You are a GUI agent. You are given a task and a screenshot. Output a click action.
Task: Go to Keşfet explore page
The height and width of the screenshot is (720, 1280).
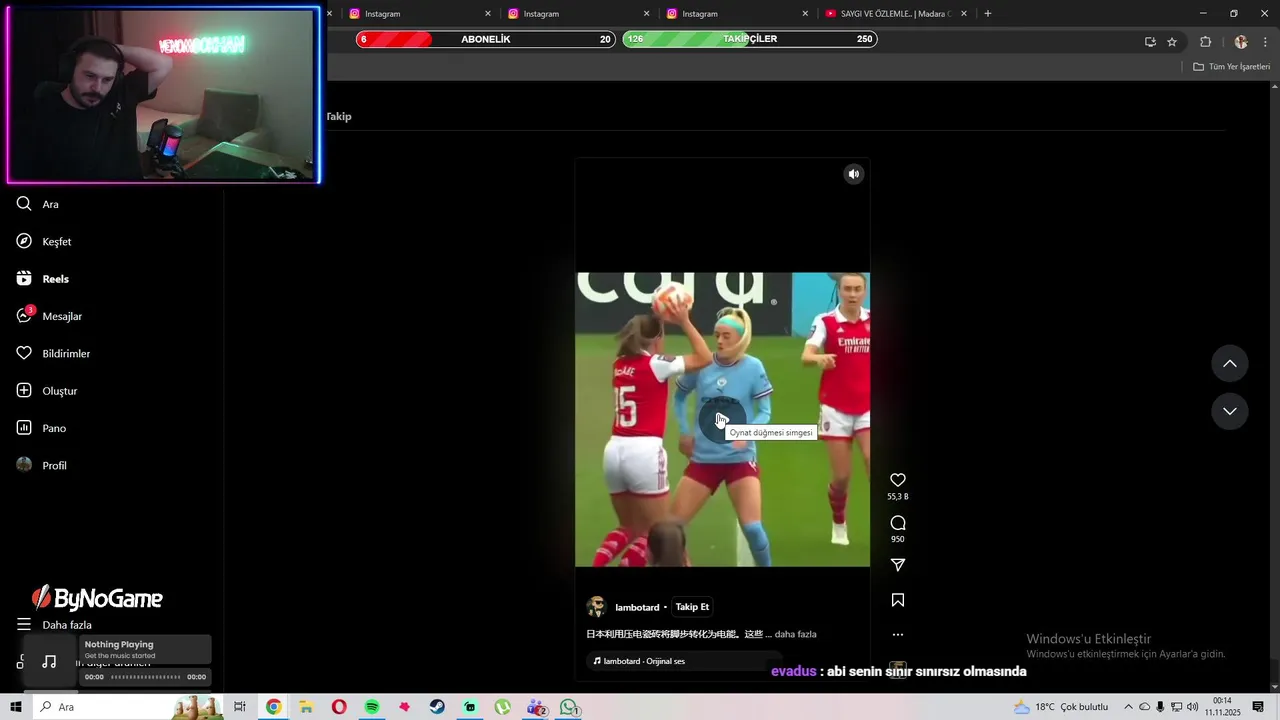[44, 242]
